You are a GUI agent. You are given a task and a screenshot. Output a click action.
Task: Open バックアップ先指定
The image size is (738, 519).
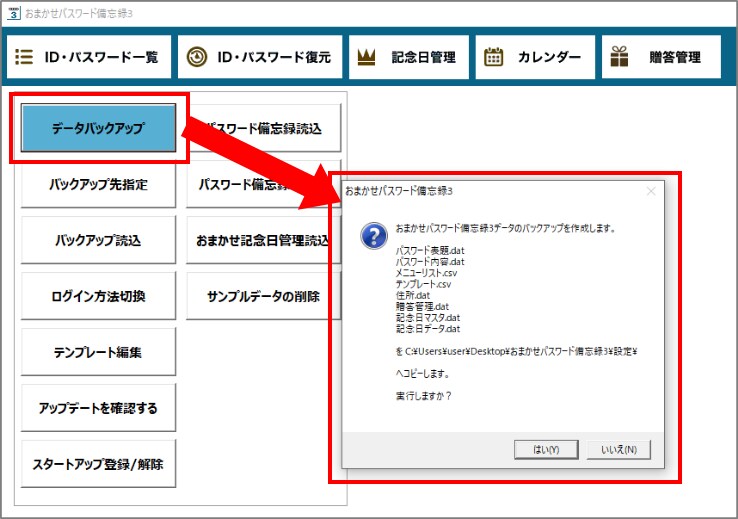(98, 184)
